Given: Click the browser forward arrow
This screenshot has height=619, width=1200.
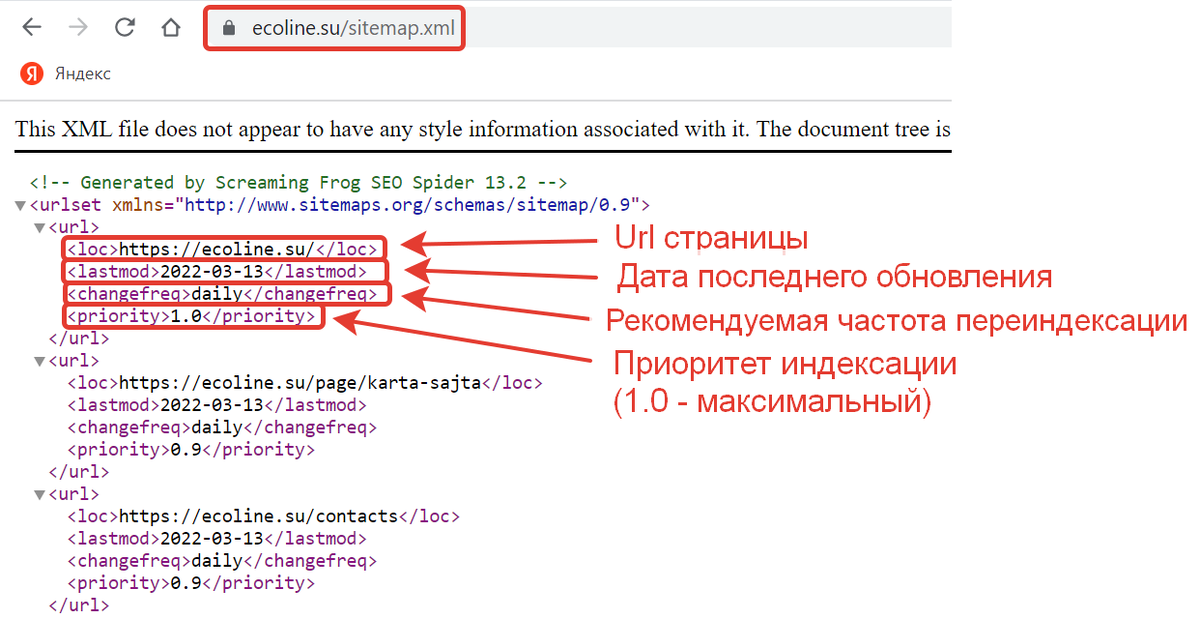Looking at the screenshot, I should pyautogui.click(x=78, y=27).
